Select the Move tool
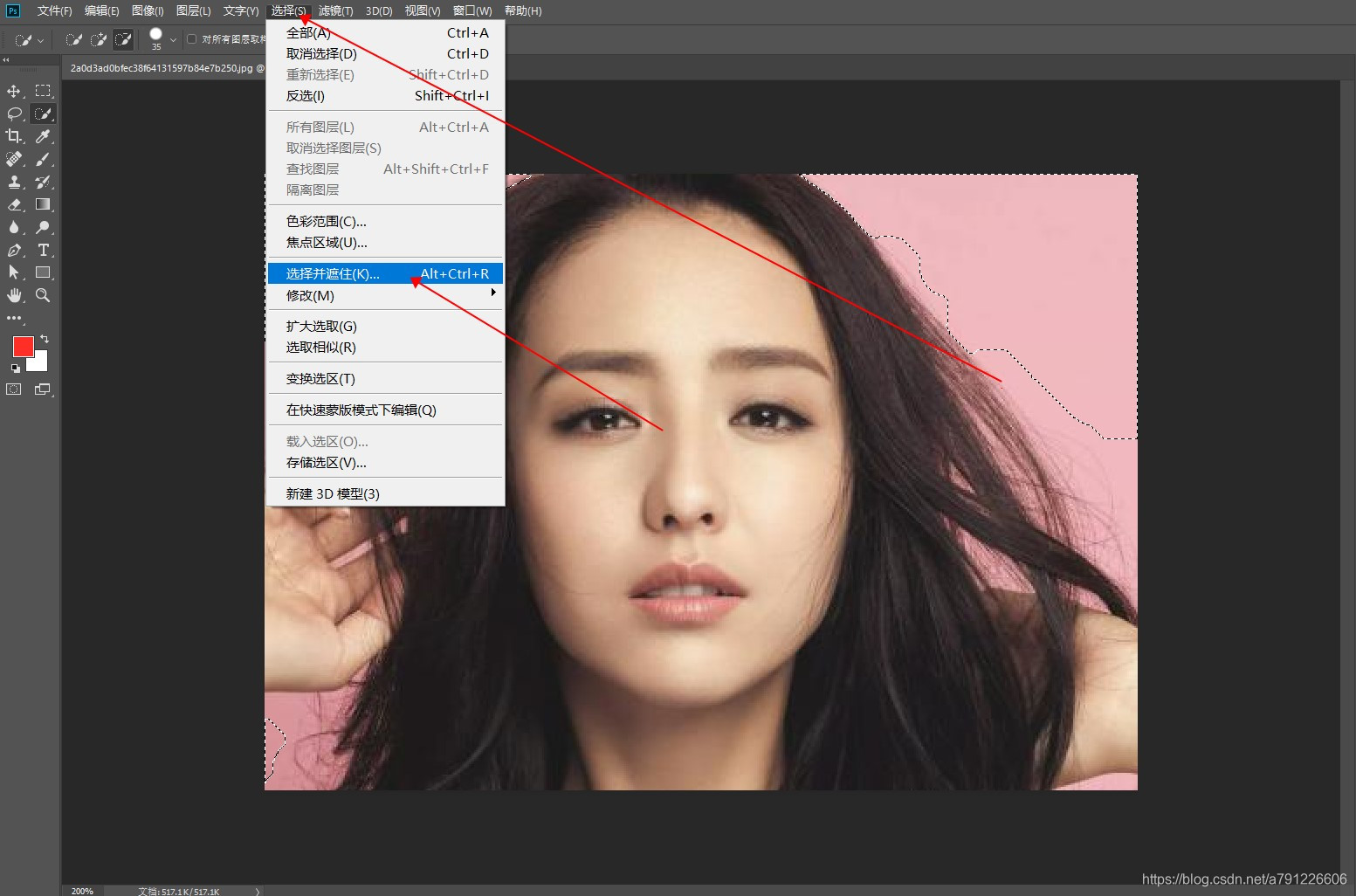Screen dimensions: 1356x896 (14, 91)
